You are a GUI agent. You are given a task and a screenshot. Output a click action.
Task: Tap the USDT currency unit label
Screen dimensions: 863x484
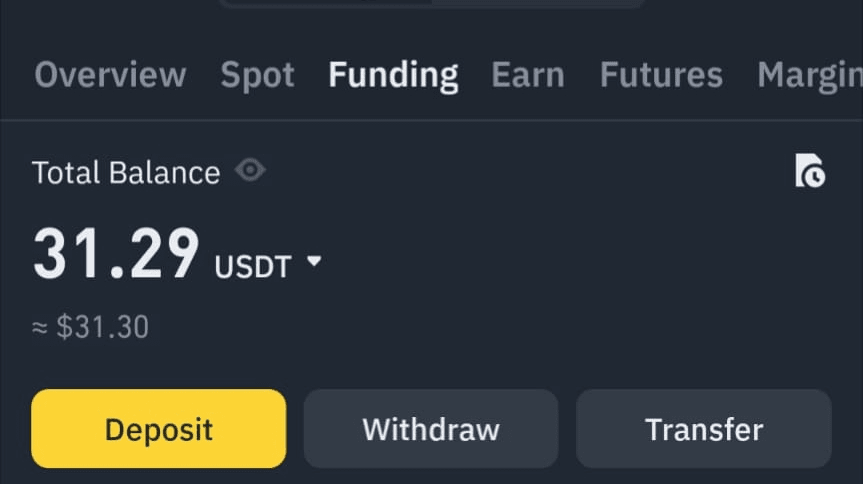pos(253,267)
